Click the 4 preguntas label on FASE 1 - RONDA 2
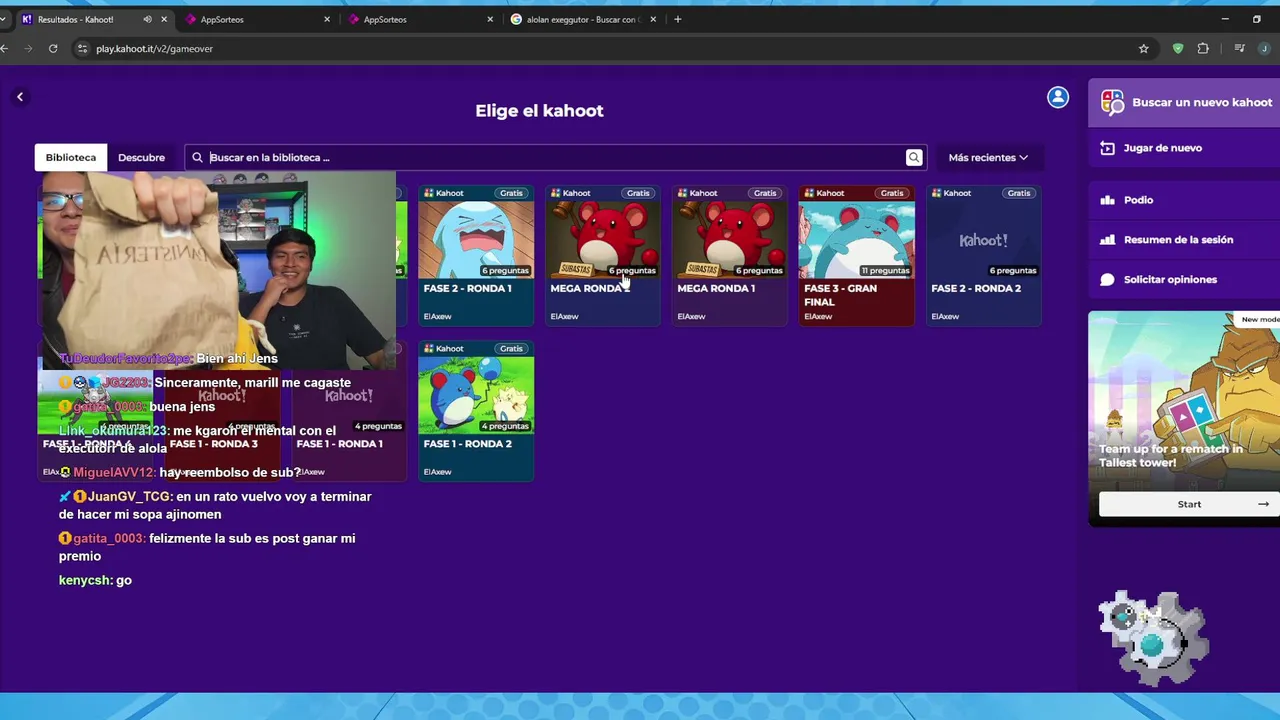Screen dimensions: 1280x720 (x=505, y=426)
